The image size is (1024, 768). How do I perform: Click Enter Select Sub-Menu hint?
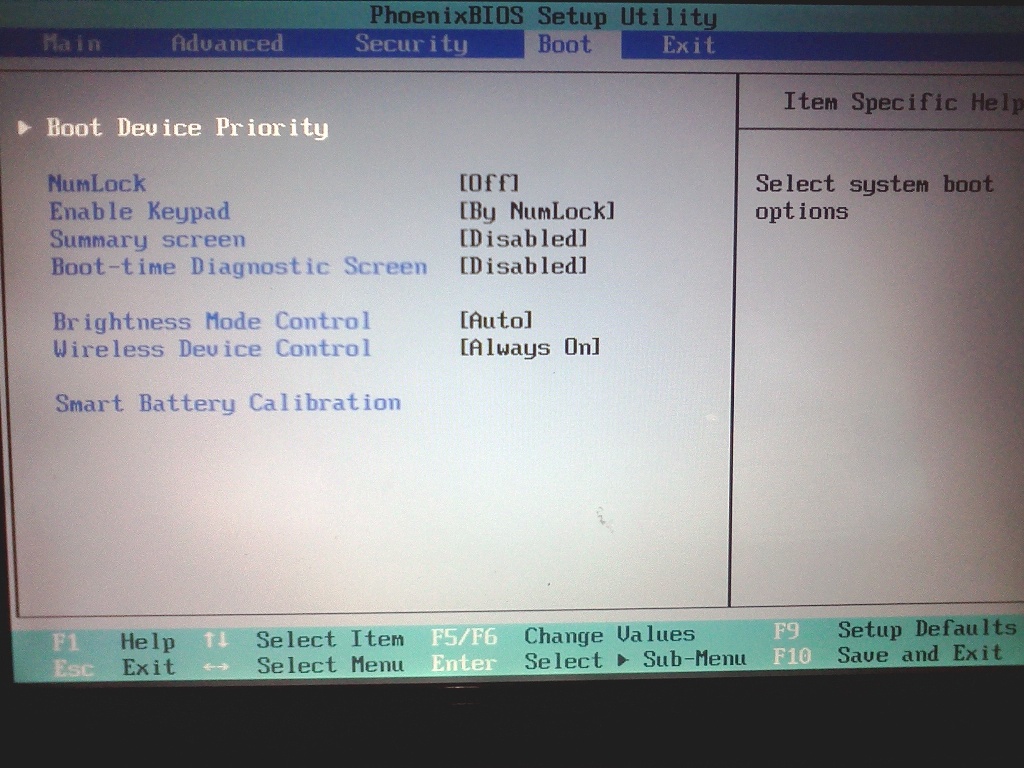pos(588,662)
